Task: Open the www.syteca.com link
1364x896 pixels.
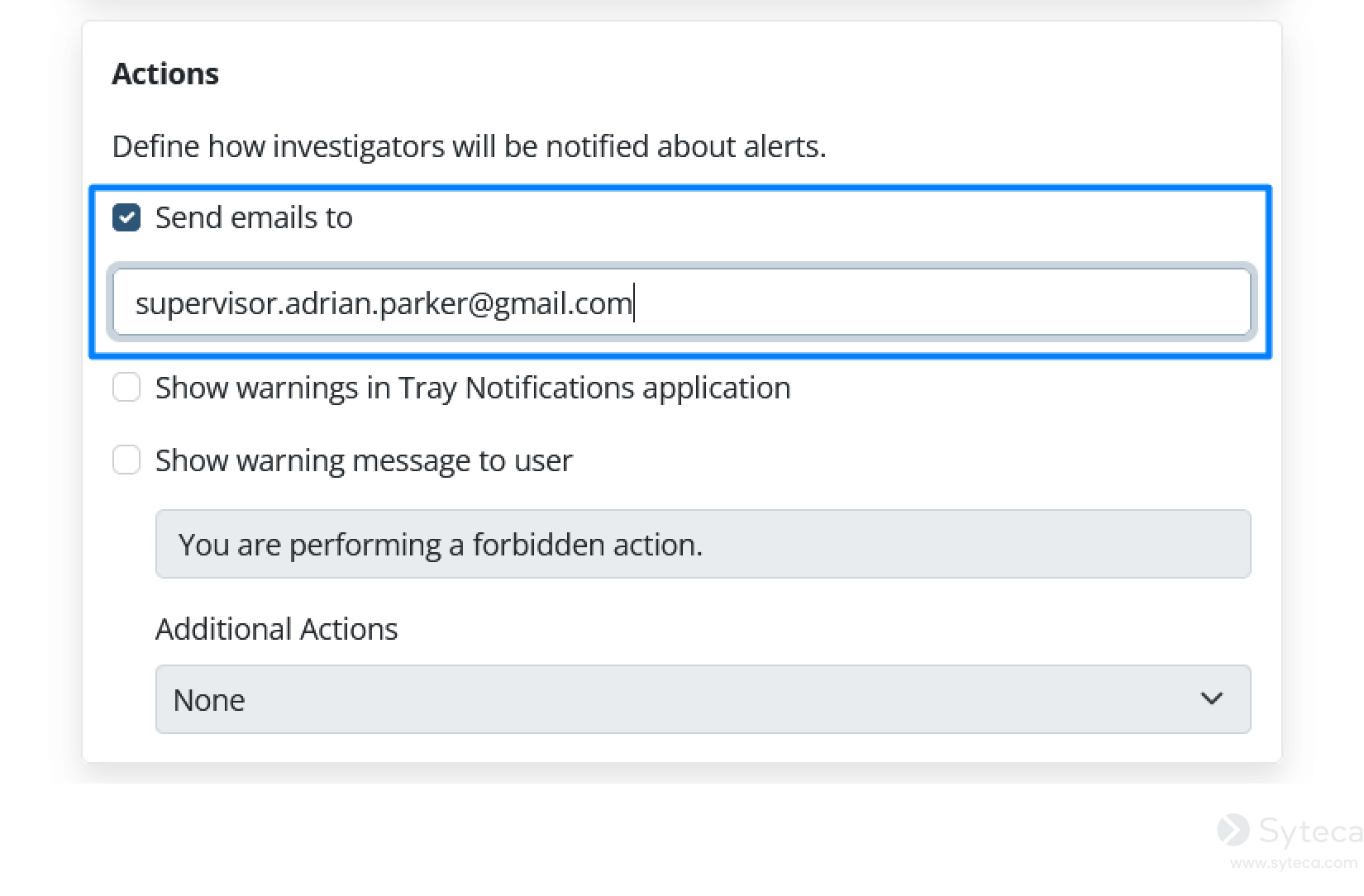Action: [x=1293, y=863]
